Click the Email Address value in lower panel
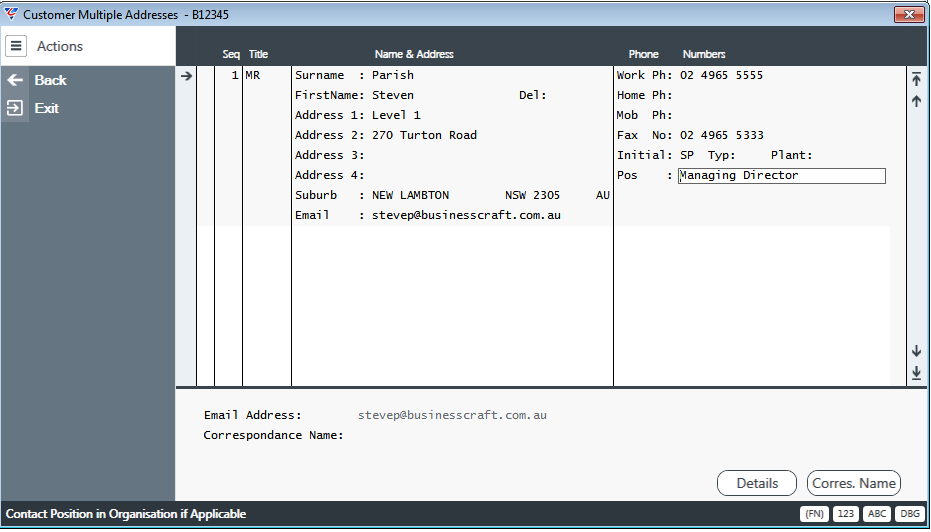 coord(452,415)
